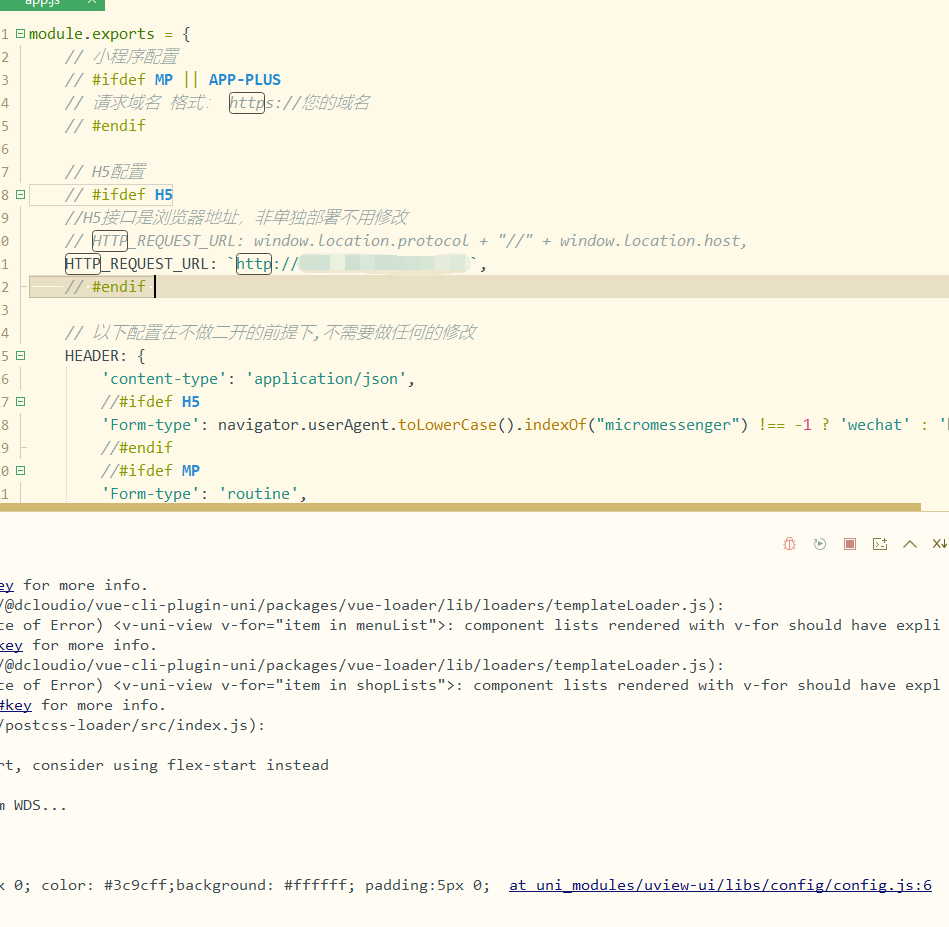Viewport: 949px width, 927px height.
Task: Click the 'wechat' string value
Action: (875, 425)
